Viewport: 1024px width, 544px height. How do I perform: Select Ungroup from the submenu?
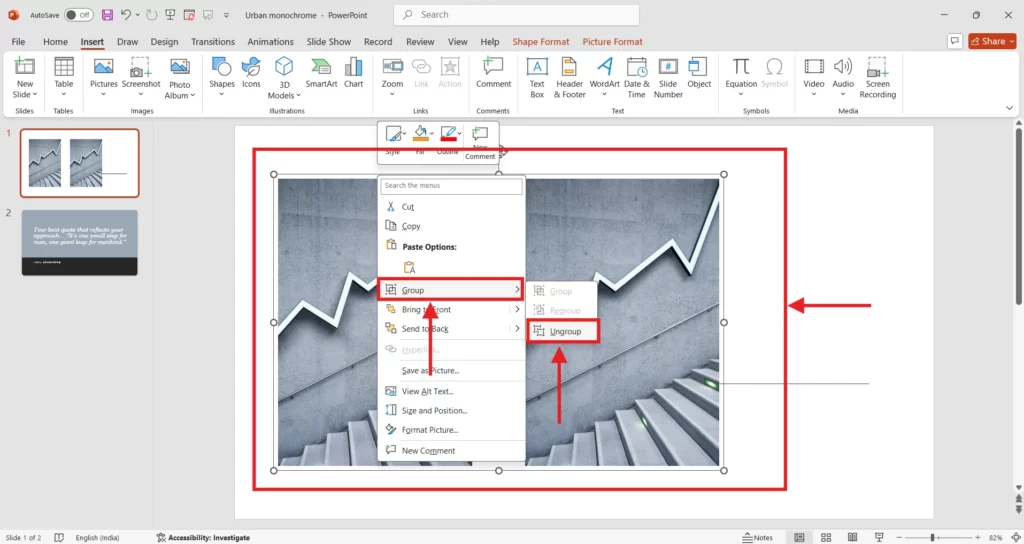point(564,331)
